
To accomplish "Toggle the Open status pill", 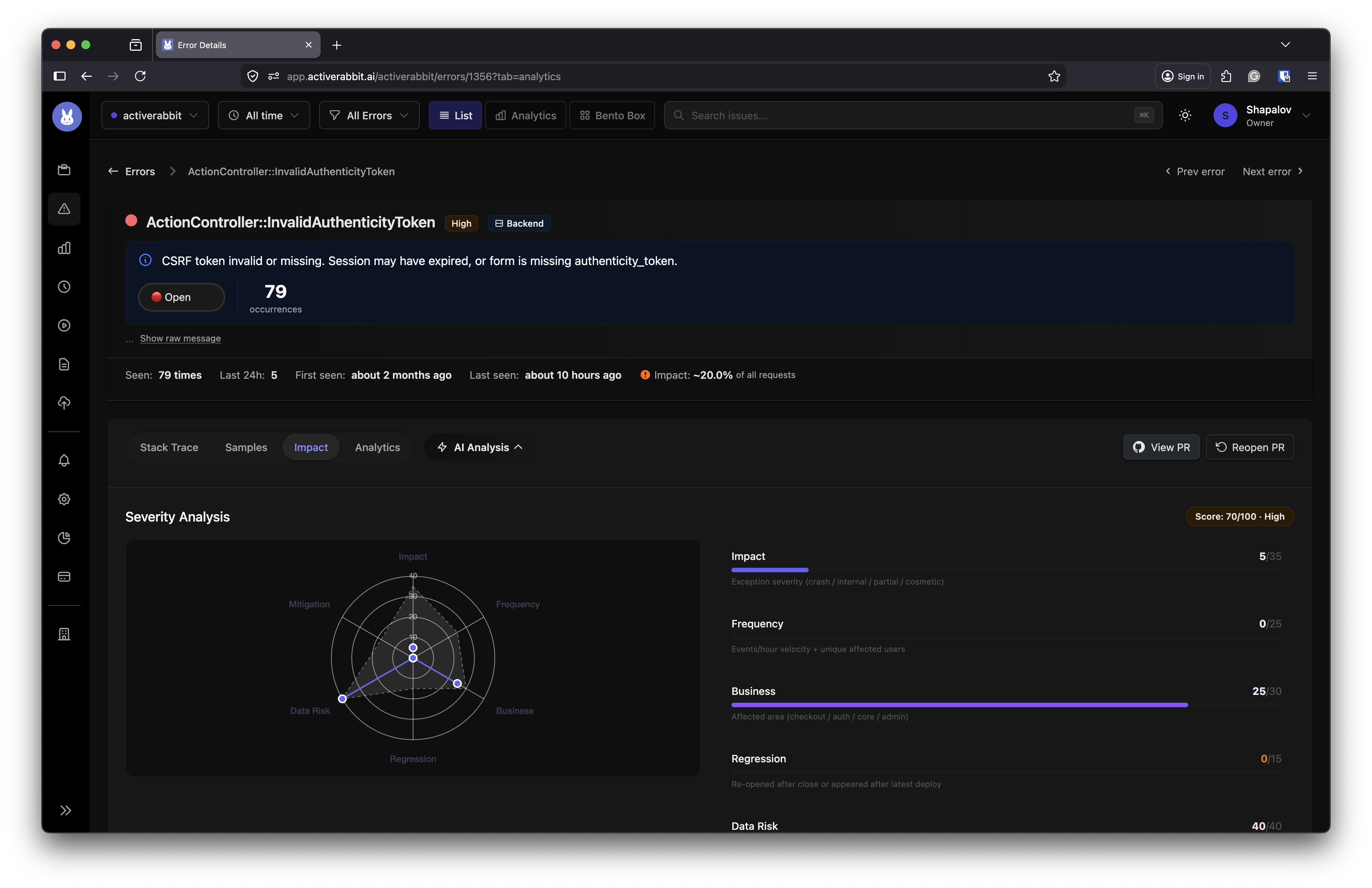I will 182,297.
